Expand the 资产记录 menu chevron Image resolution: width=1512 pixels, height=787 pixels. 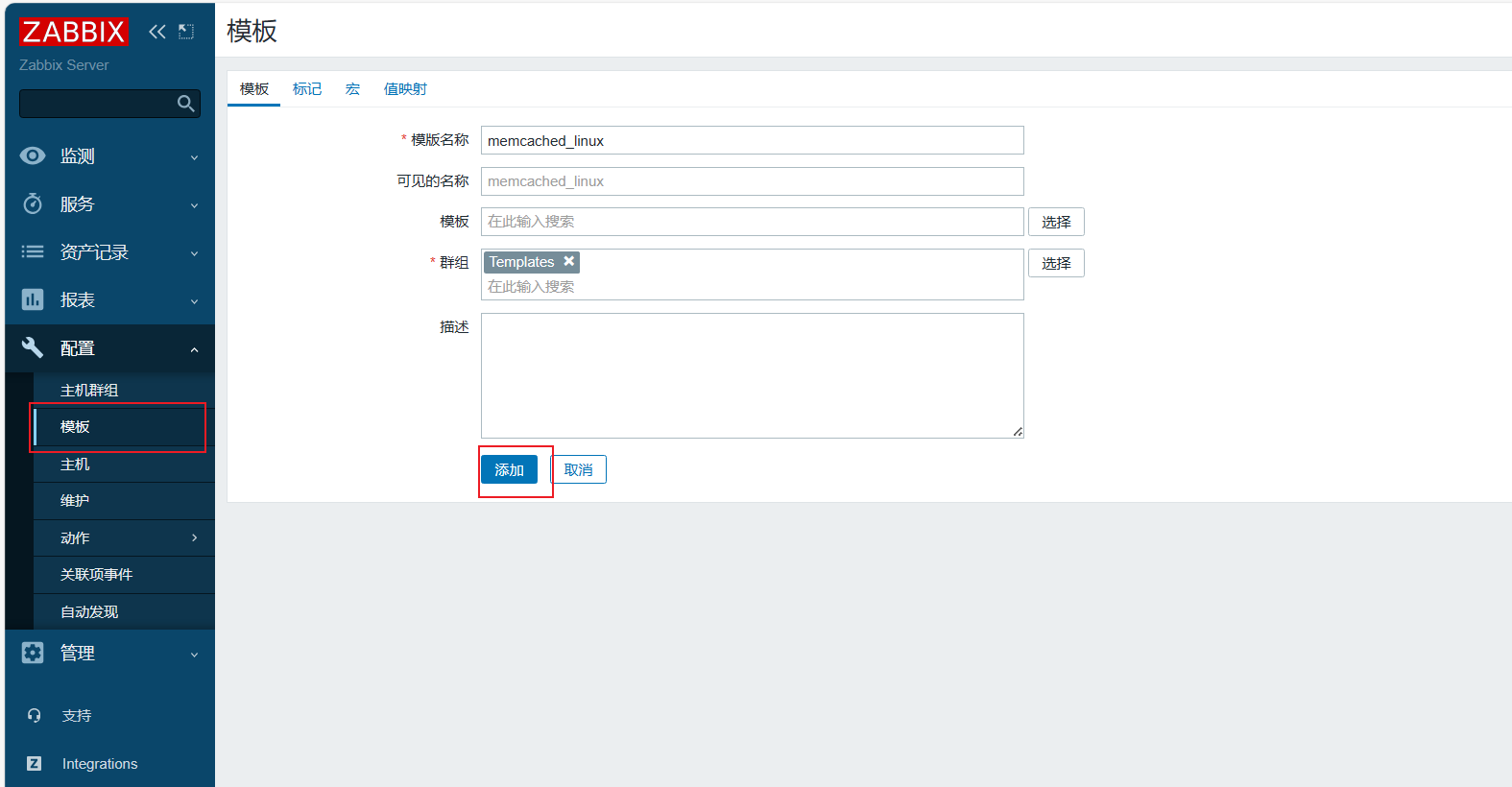pos(194,253)
